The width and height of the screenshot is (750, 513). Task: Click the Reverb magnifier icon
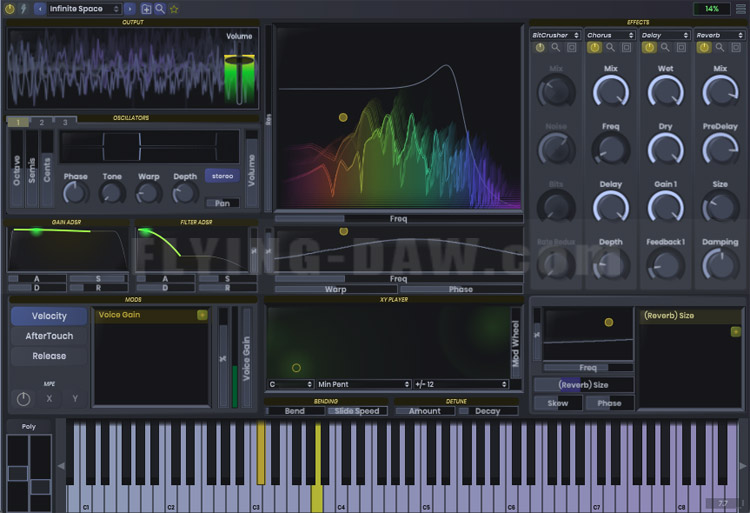pos(720,47)
